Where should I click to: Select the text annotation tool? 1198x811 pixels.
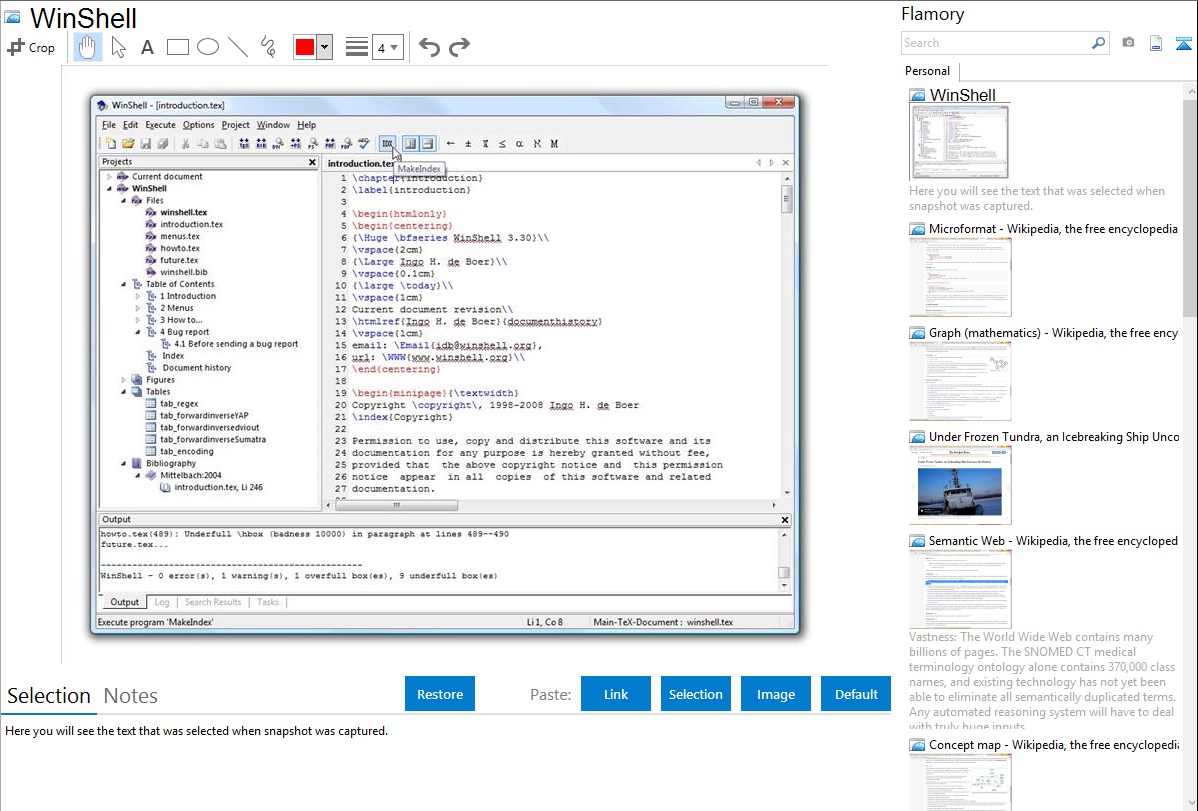(x=147, y=47)
